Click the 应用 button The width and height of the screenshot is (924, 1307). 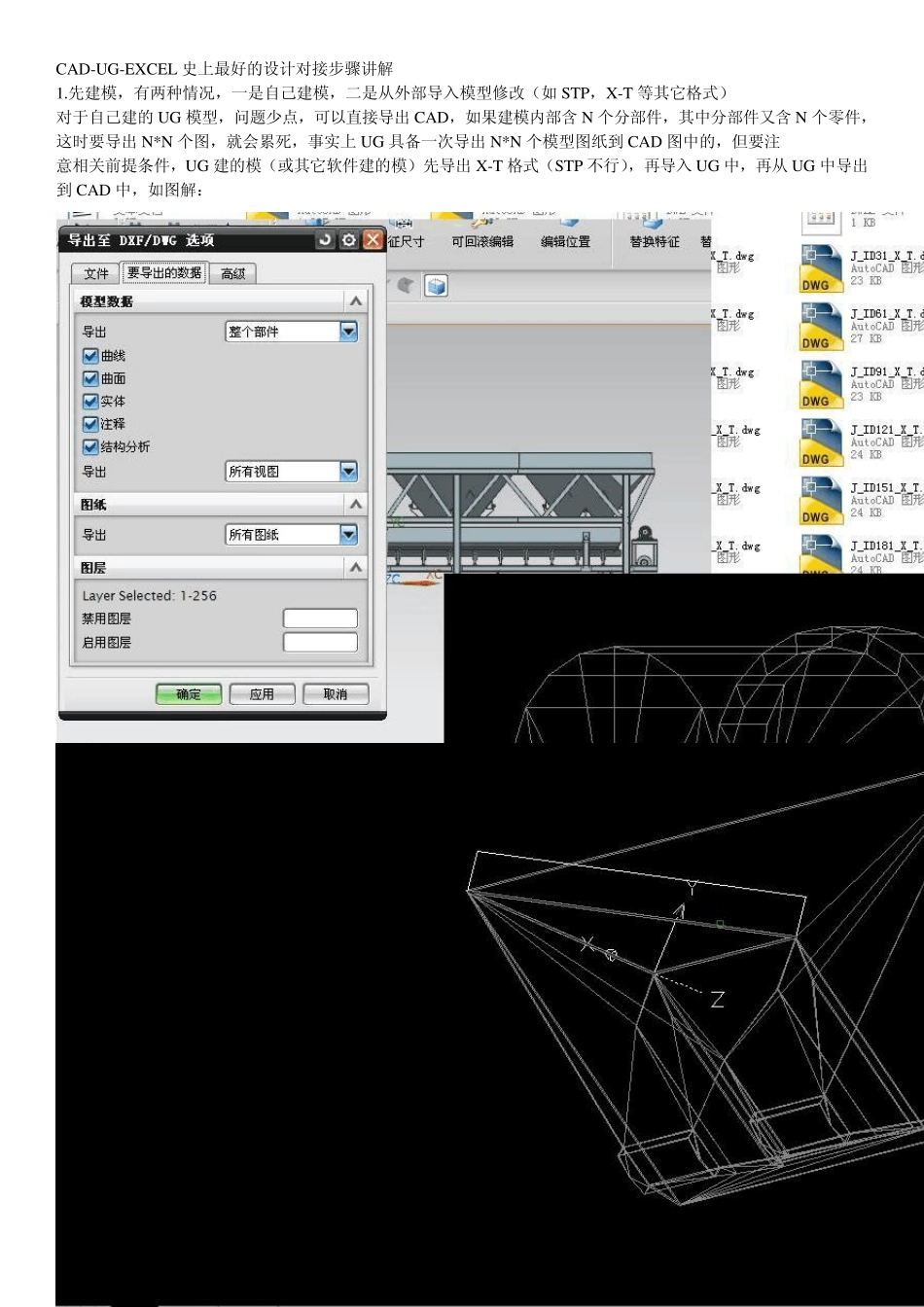262,694
